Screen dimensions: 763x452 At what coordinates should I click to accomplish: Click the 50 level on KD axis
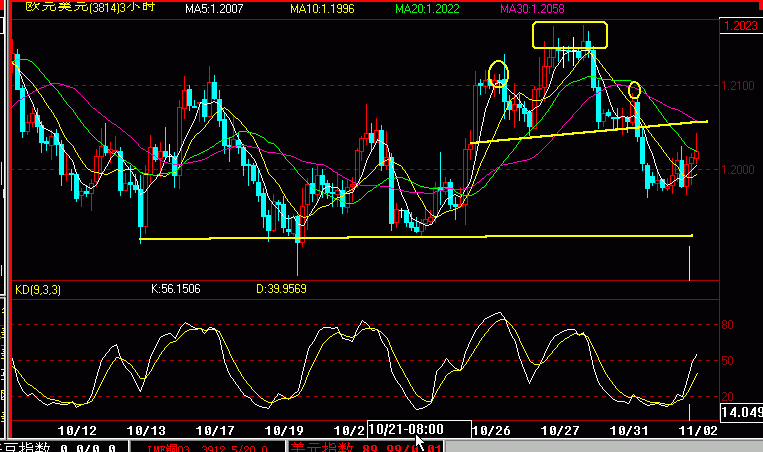click(x=727, y=361)
